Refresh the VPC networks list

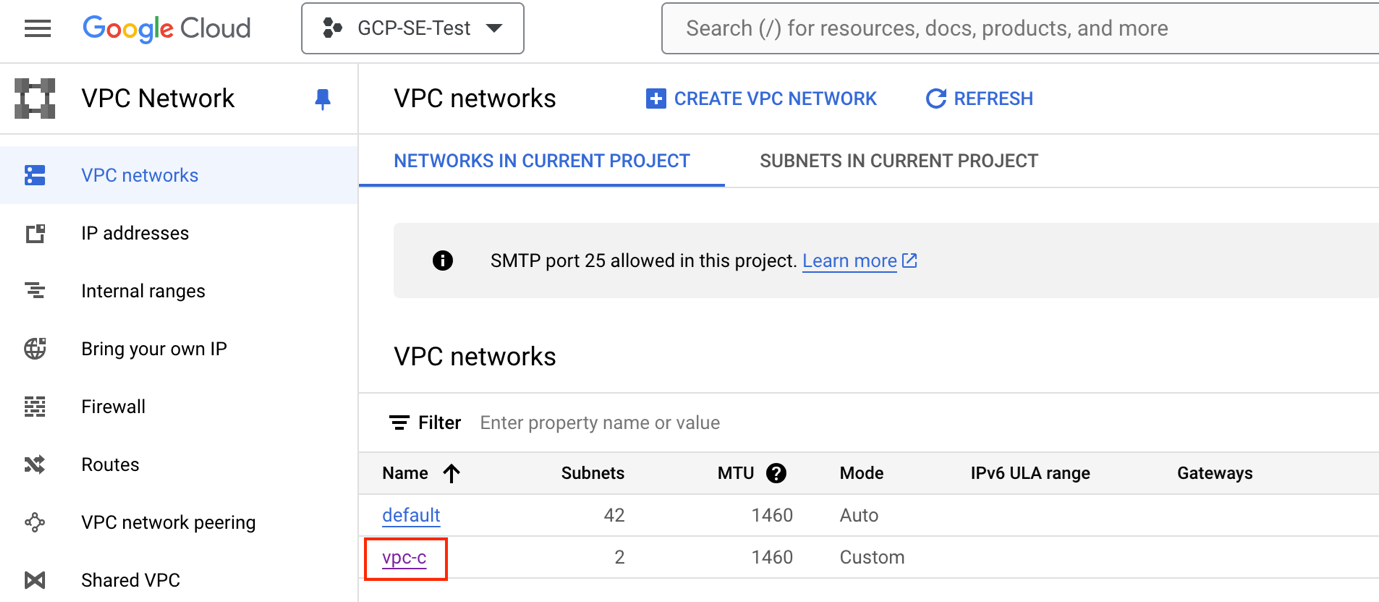click(x=979, y=99)
